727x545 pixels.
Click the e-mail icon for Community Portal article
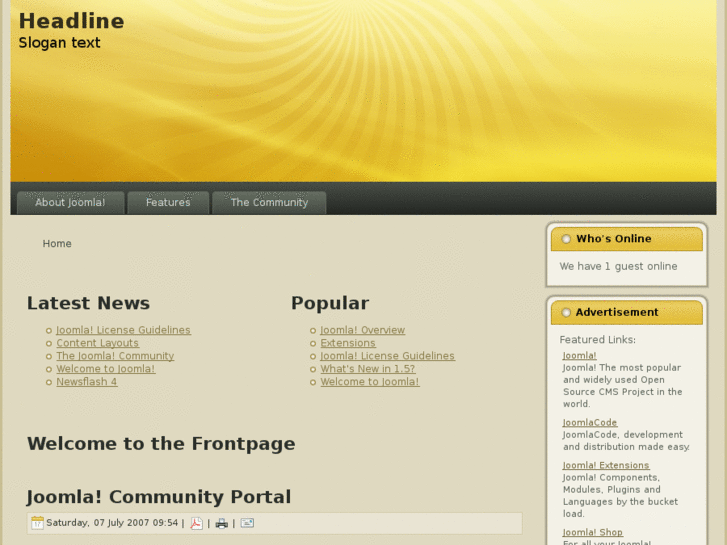pyautogui.click(x=247, y=523)
